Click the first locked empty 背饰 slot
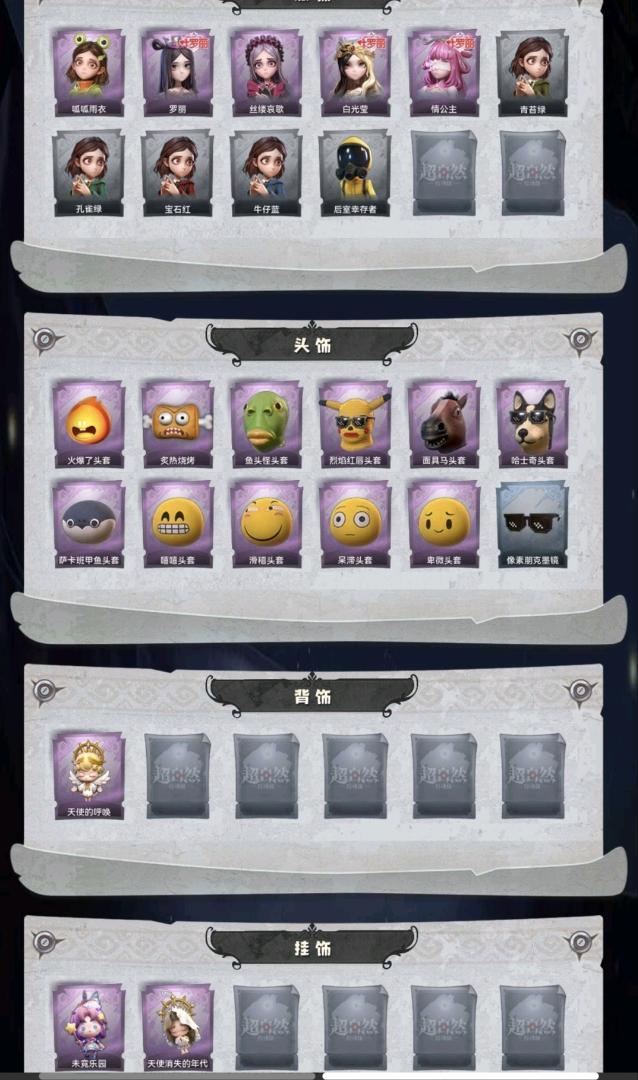The height and width of the screenshot is (1080, 638). click(178, 776)
